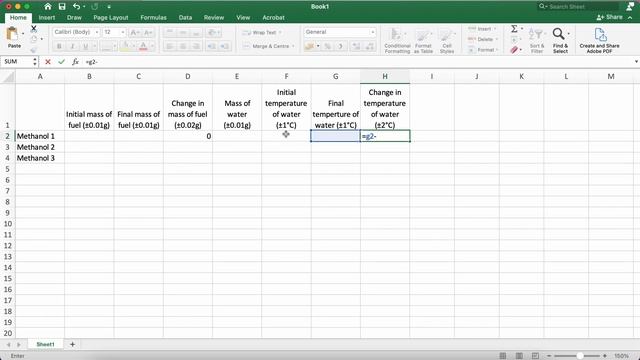Select column H header

385,76
